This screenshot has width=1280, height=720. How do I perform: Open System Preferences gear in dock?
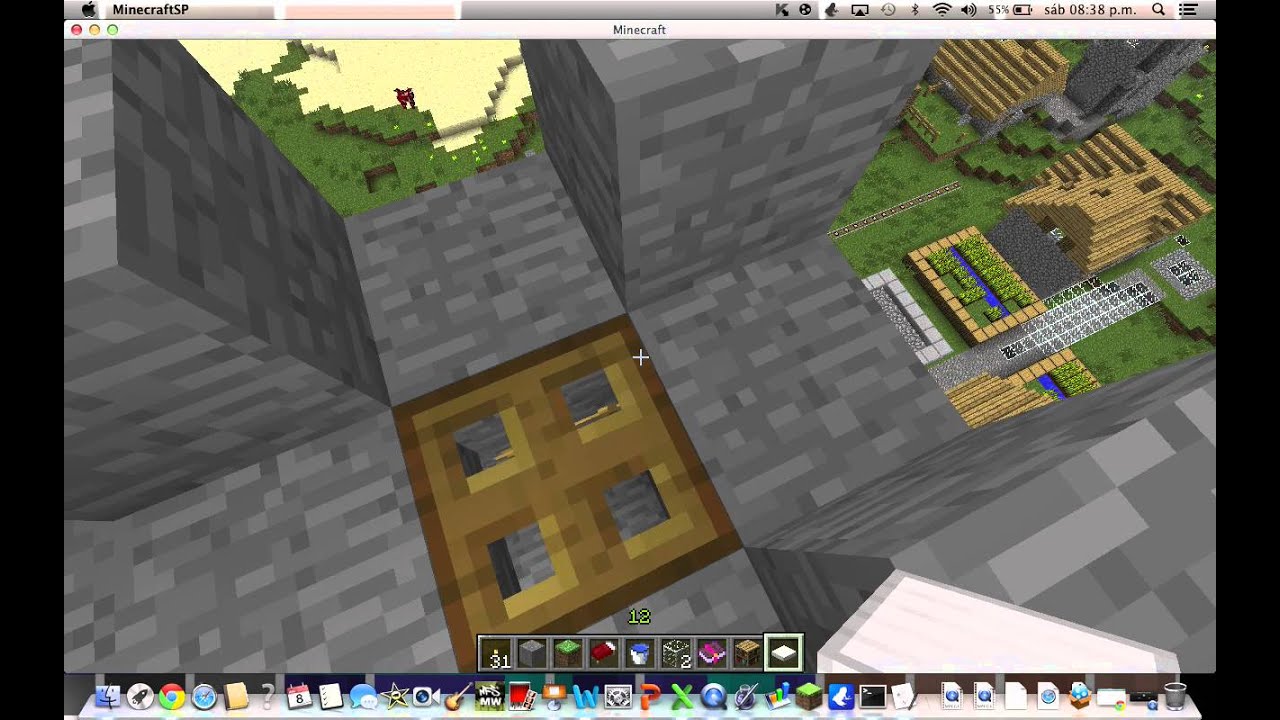pos(618,695)
